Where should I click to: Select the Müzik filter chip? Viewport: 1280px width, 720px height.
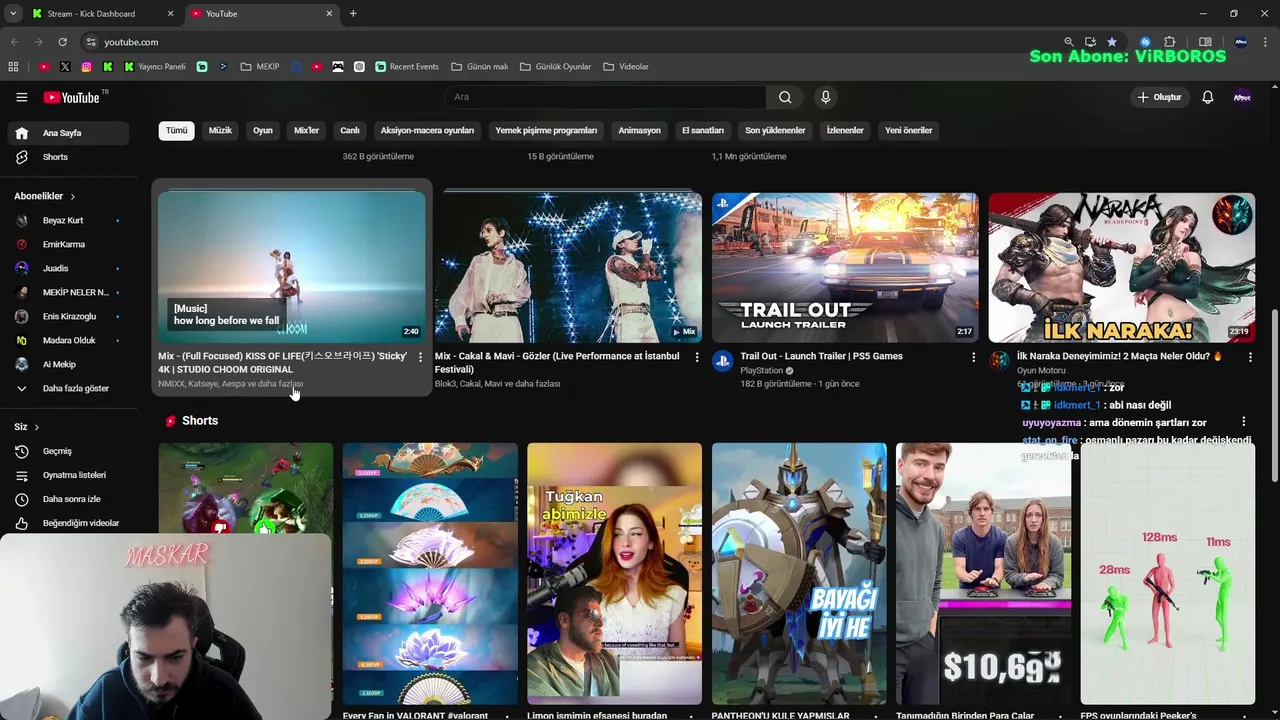(x=220, y=131)
